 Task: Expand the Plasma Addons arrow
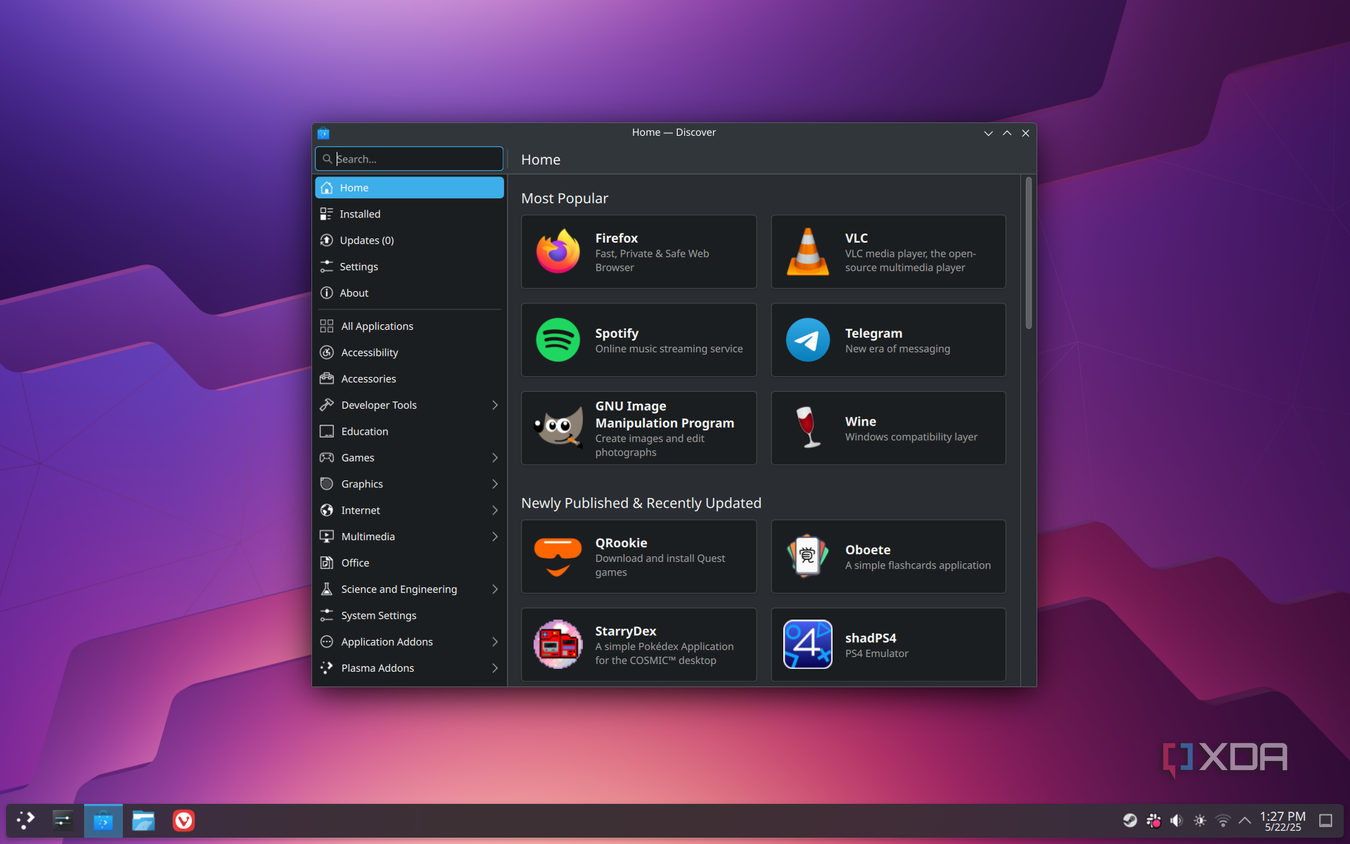pyautogui.click(x=495, y=668)
